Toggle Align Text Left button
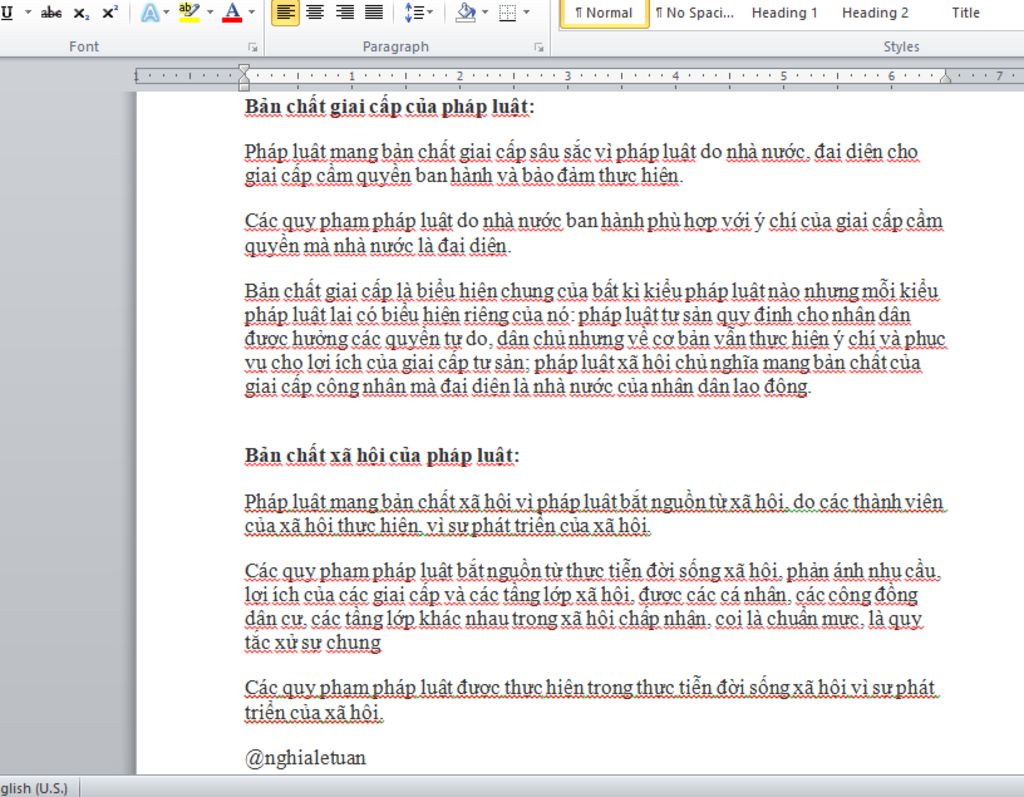Viewport: 1024px width, 797px height. click(x=285, y=13)
